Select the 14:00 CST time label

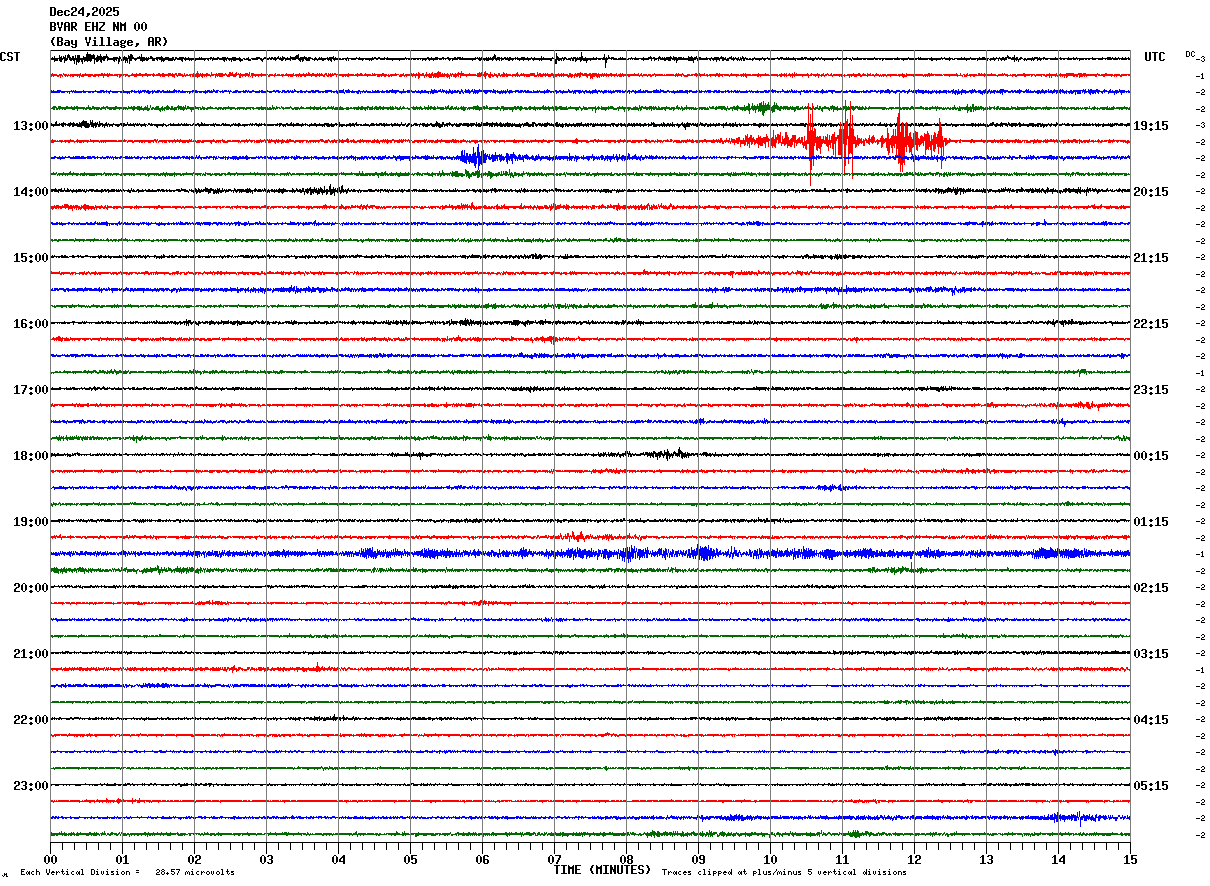tap(31, 192)
